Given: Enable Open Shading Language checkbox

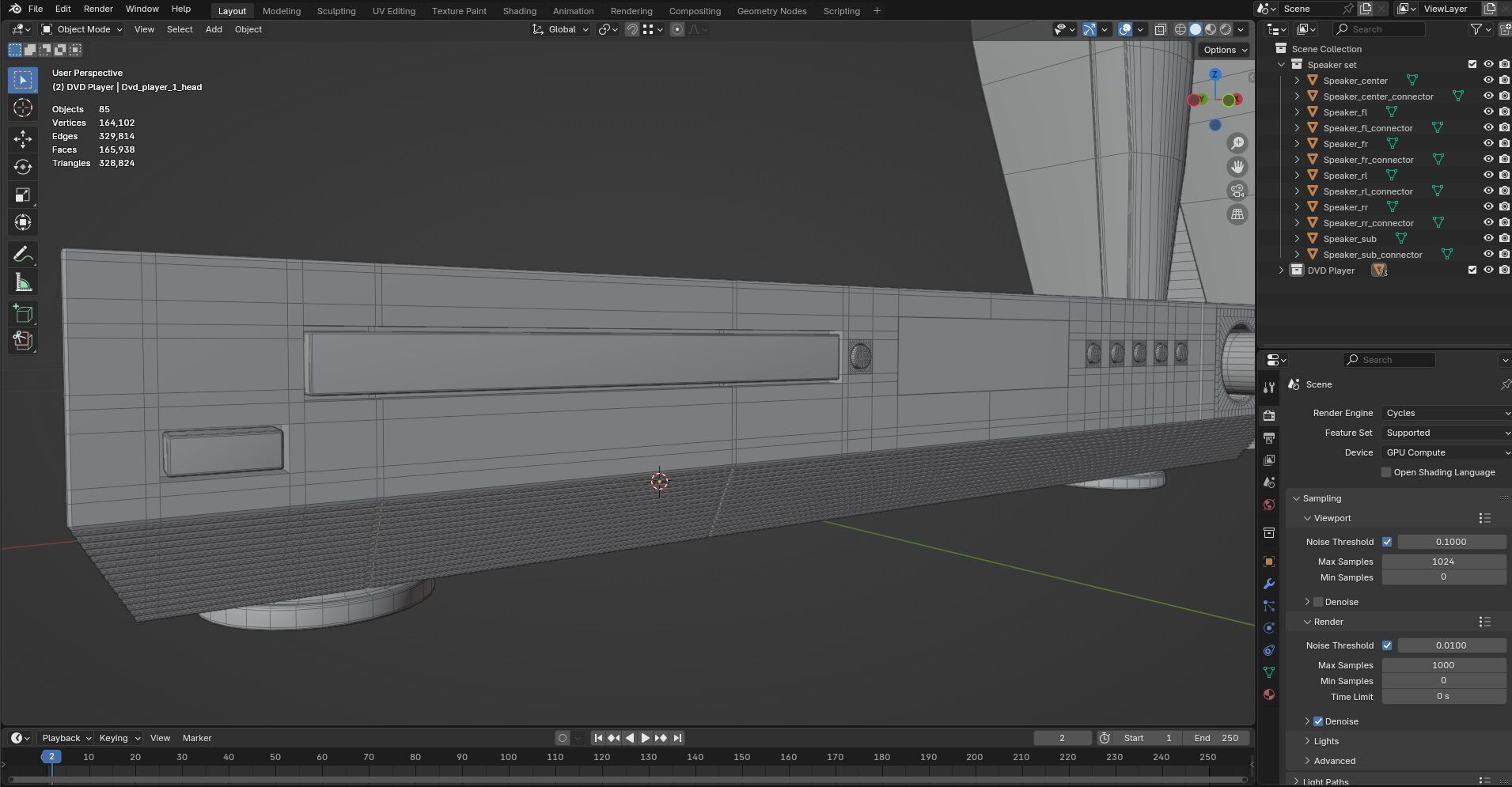Looking at the screenshot, I should [x=1386, y=472].
